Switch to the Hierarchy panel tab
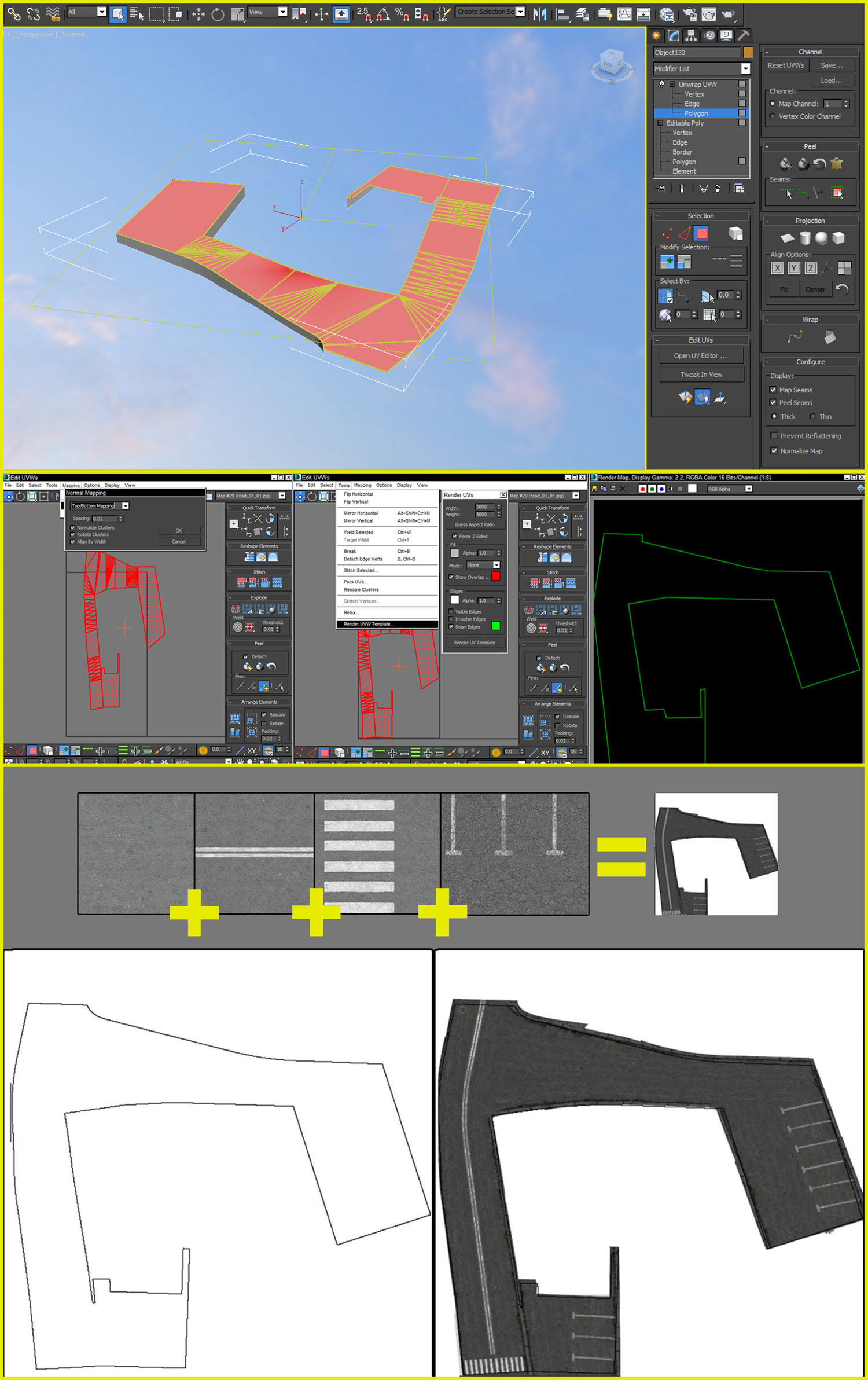The width and height of the screenshot is (868, 1380). (691, 36)
